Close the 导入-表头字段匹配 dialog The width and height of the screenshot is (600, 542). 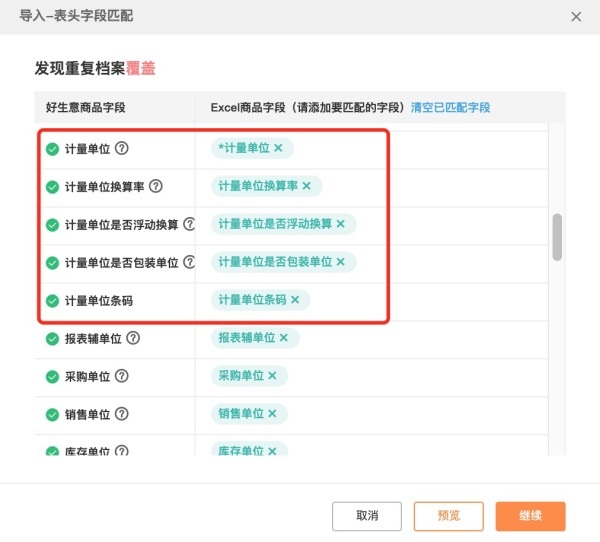(576, 17)
